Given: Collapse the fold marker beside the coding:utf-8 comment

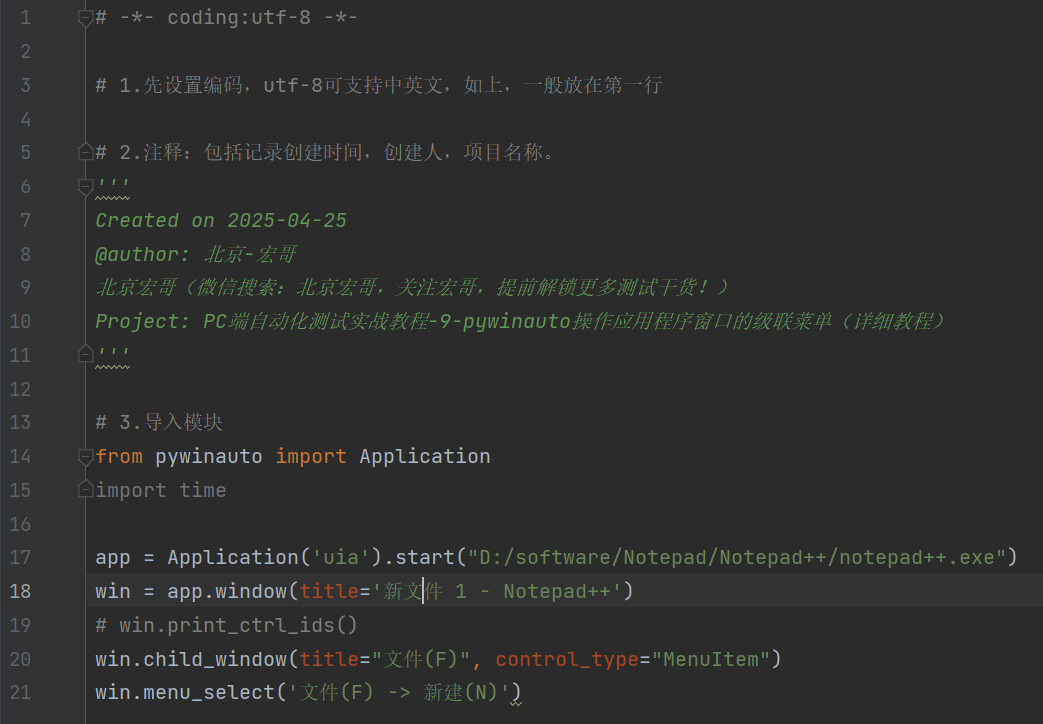Looking at the screenshot, I should pos(86,17).
